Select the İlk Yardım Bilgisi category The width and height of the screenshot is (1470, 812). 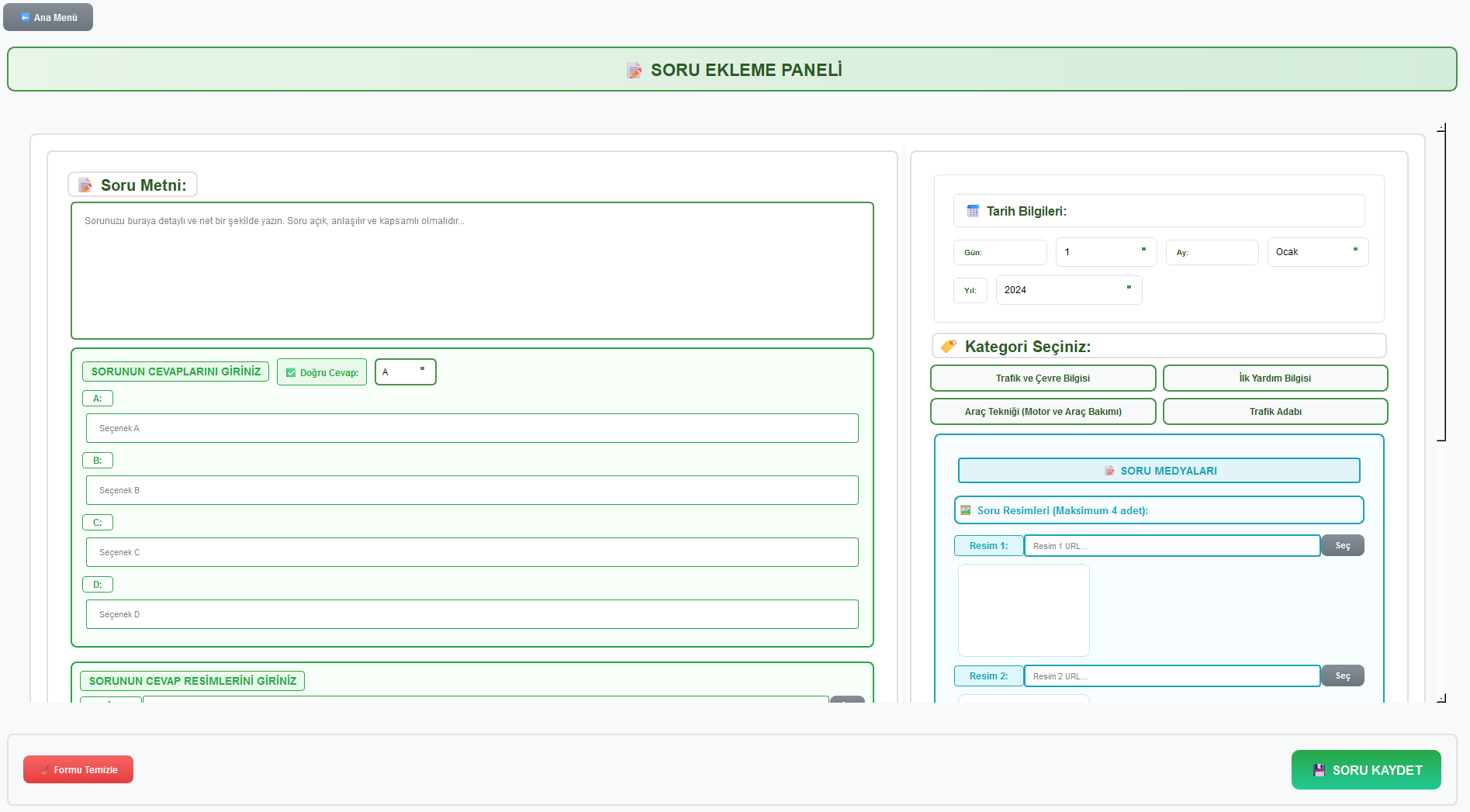click(1275, 378)
